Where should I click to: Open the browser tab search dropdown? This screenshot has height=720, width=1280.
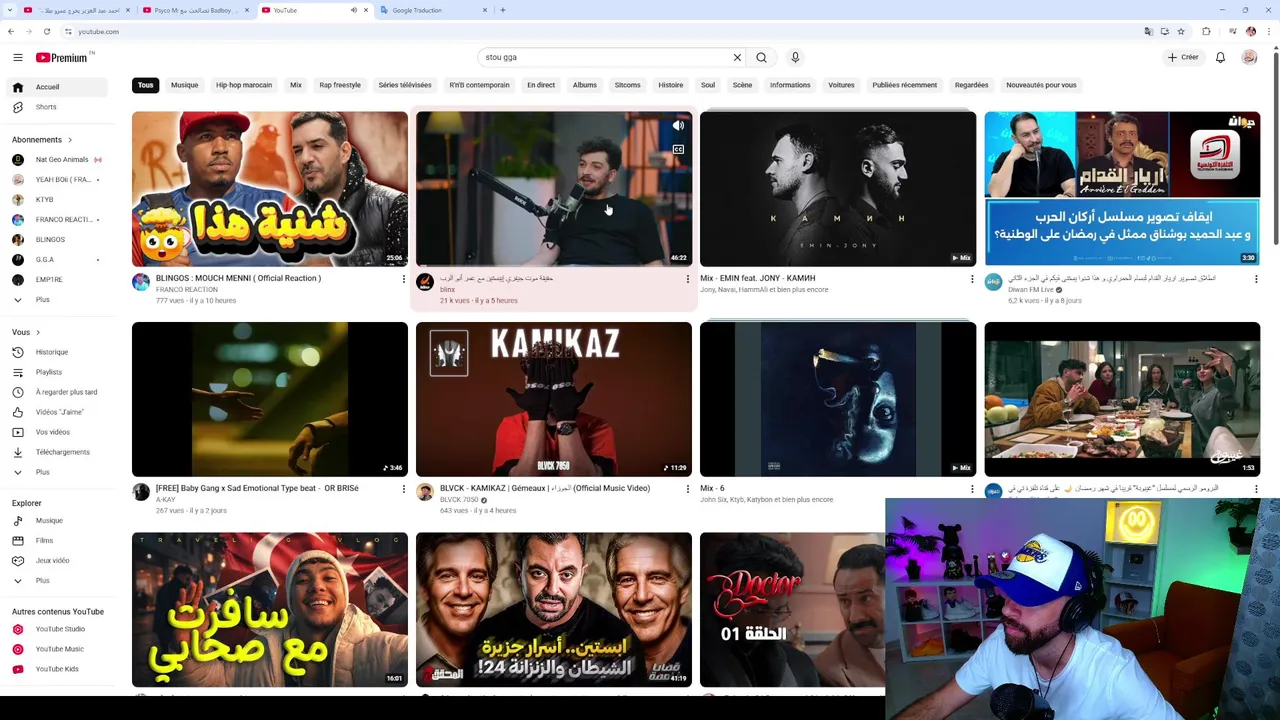(x=10, y=10)
